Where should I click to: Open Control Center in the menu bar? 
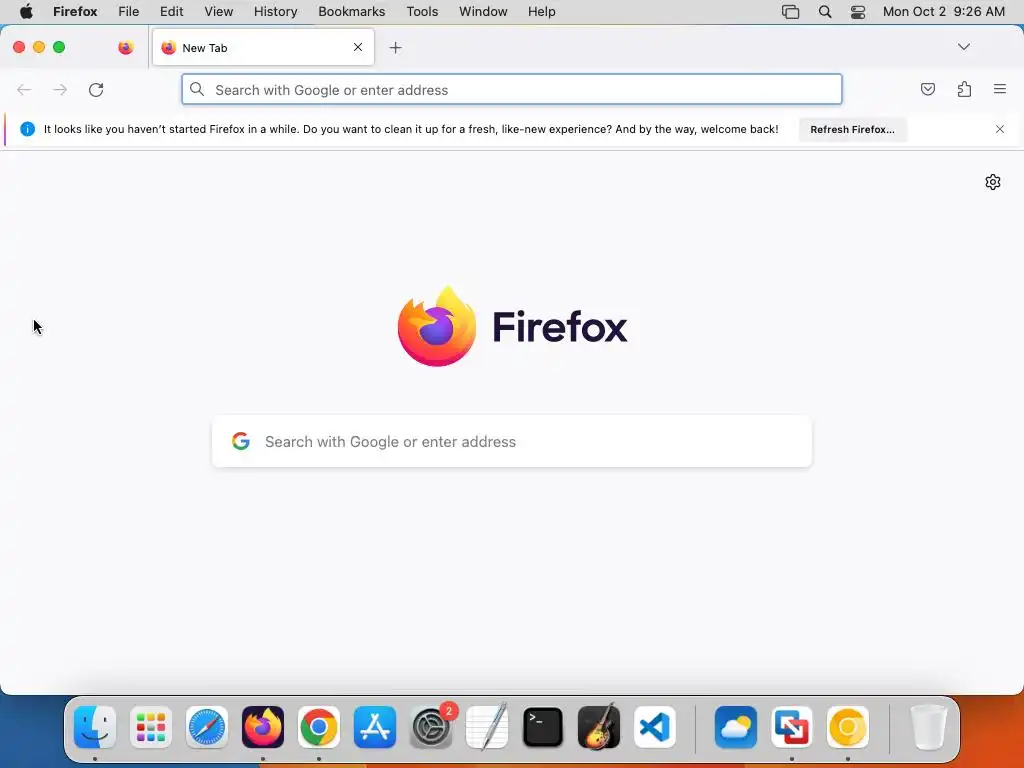pos(858,12)
